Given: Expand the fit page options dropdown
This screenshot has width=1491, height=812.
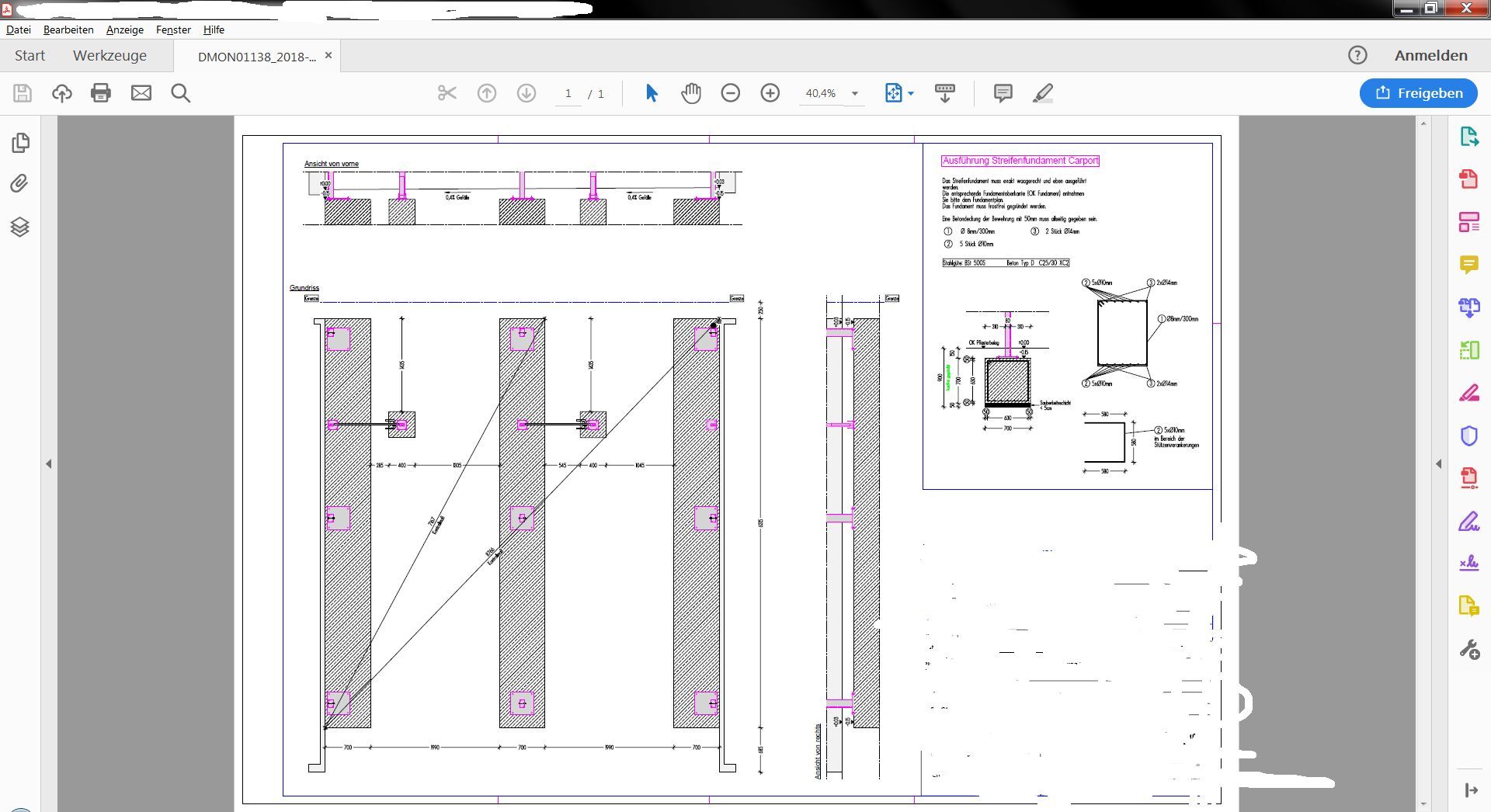Looking at the screenshot, I should pos(911,94).
